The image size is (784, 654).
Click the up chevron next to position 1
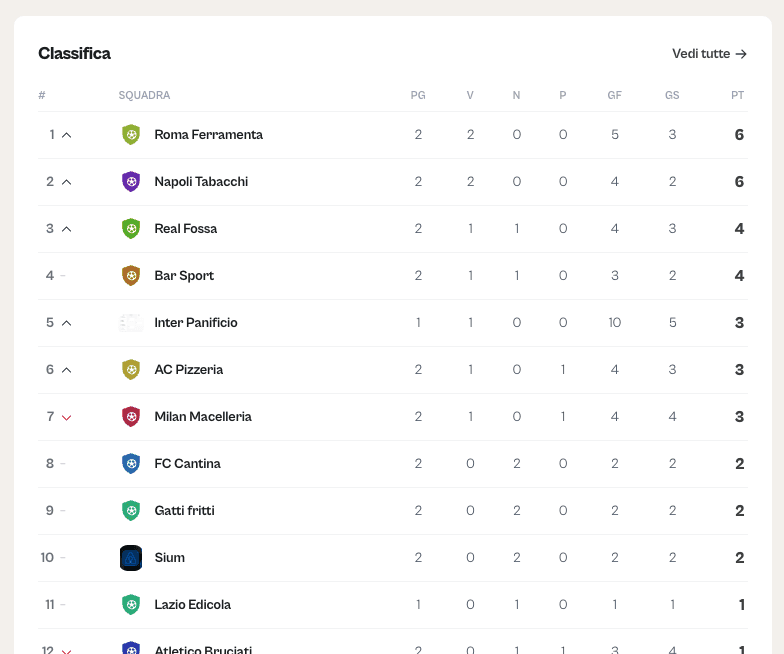pyautogui.click(x=66, y=135)
